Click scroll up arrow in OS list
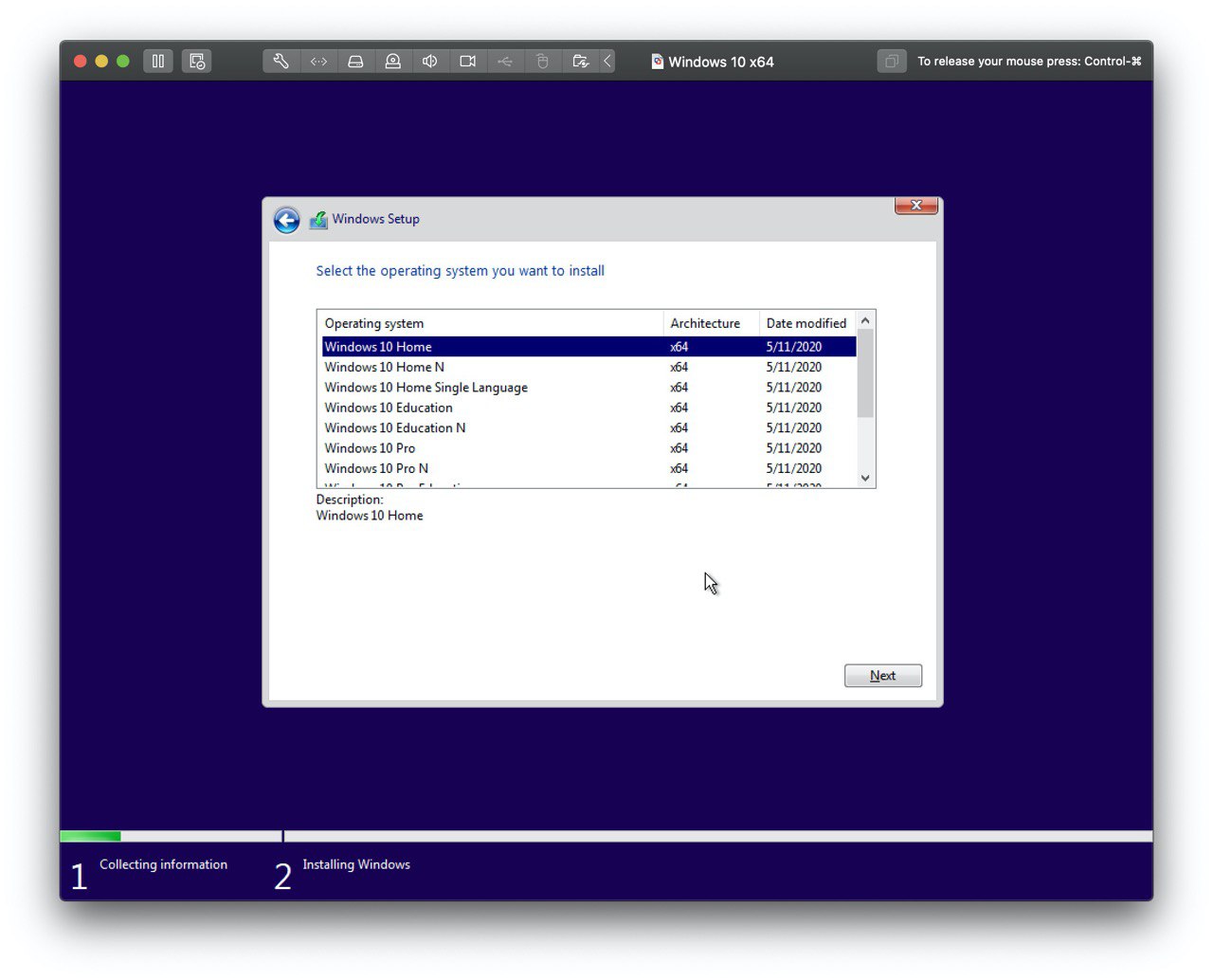 (865, 320)
